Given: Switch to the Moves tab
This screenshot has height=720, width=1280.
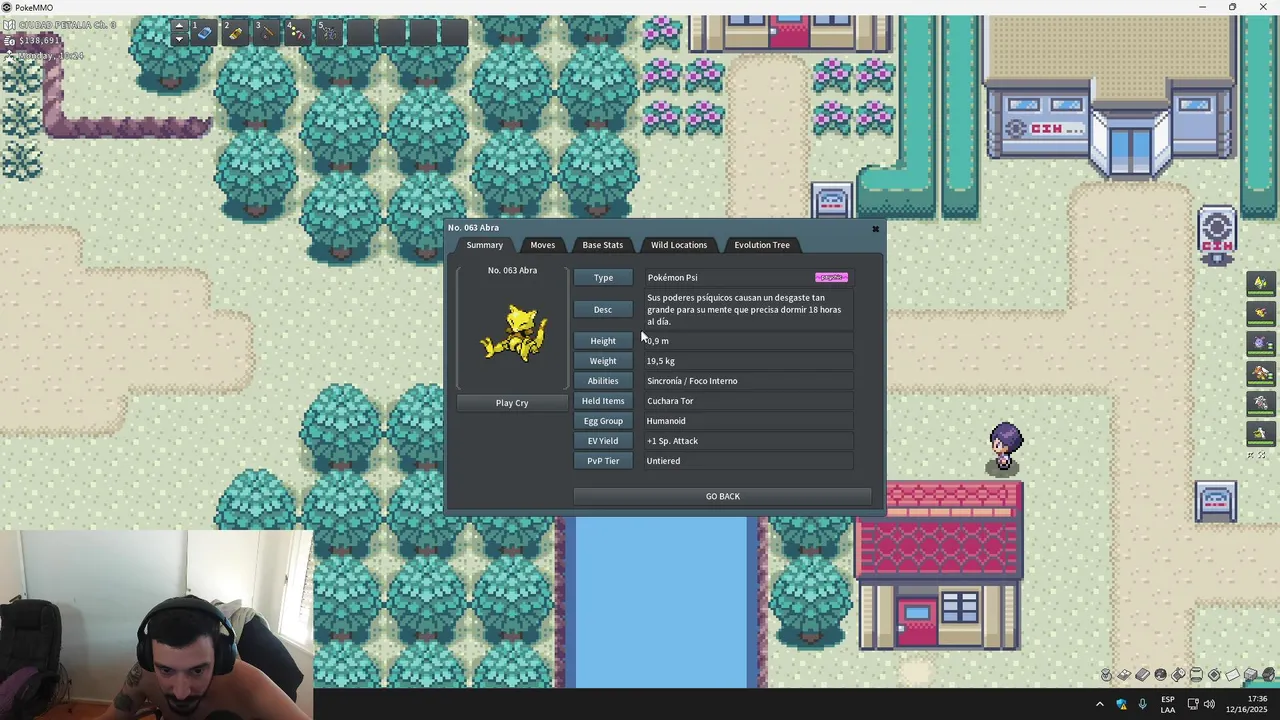Looking at the screenshot, I should pos(543,245).
